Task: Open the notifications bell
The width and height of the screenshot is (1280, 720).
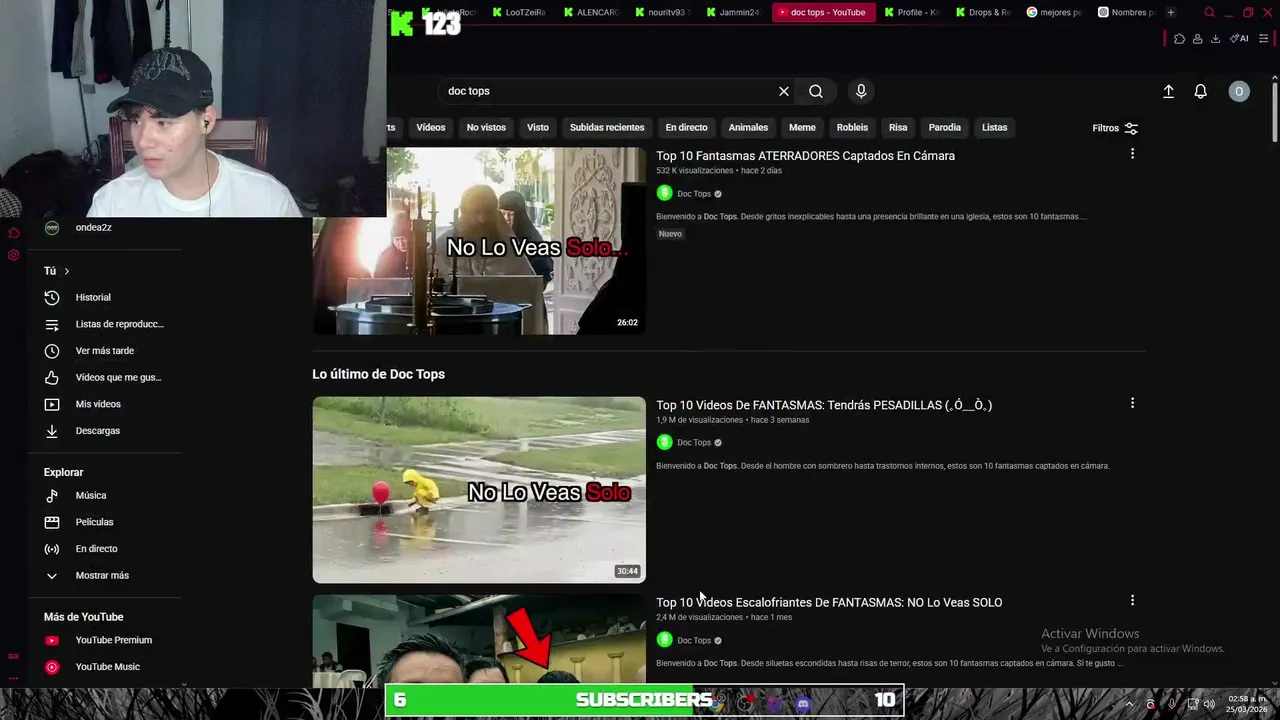Action: [x=1201, y=91]
